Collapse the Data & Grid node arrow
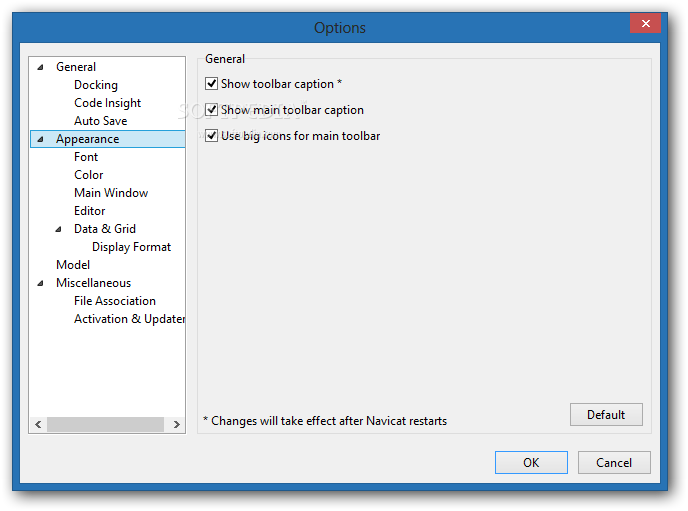Image resolution: width=688 pixels, height=511 pixels. coord(58,229)
